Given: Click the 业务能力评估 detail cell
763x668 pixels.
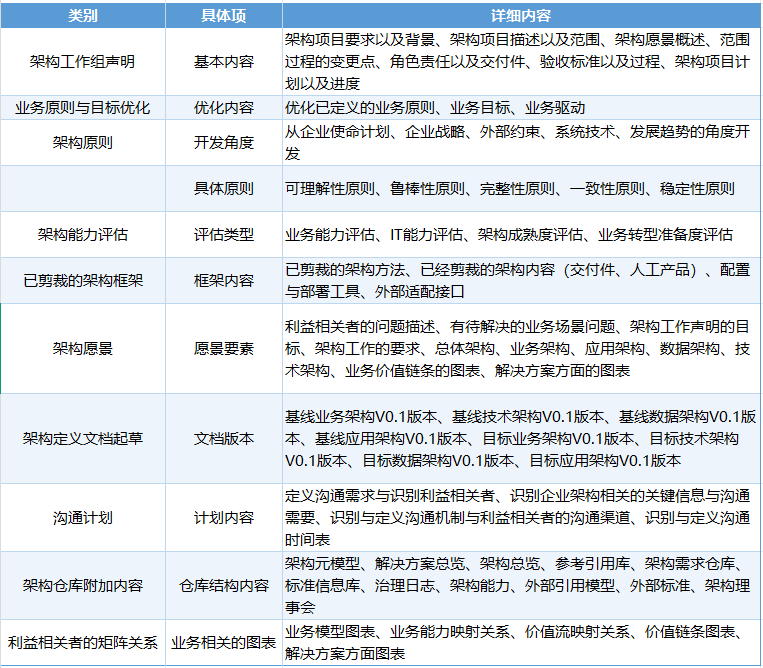Looking at the screenshot, I should pyautogui.click(x=521, y=235).
